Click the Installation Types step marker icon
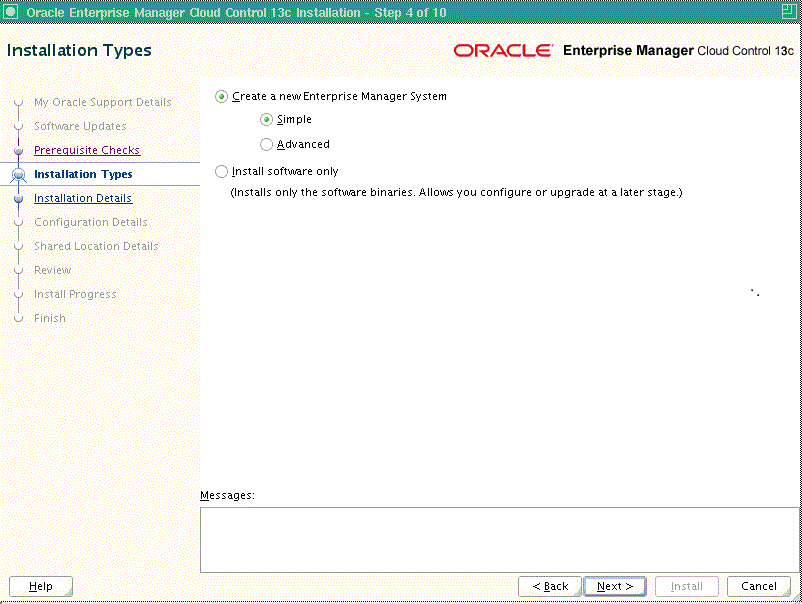Image resolution: width=802 pixels, height=604 pixels. pyautogui.click(x=19, y=175)
